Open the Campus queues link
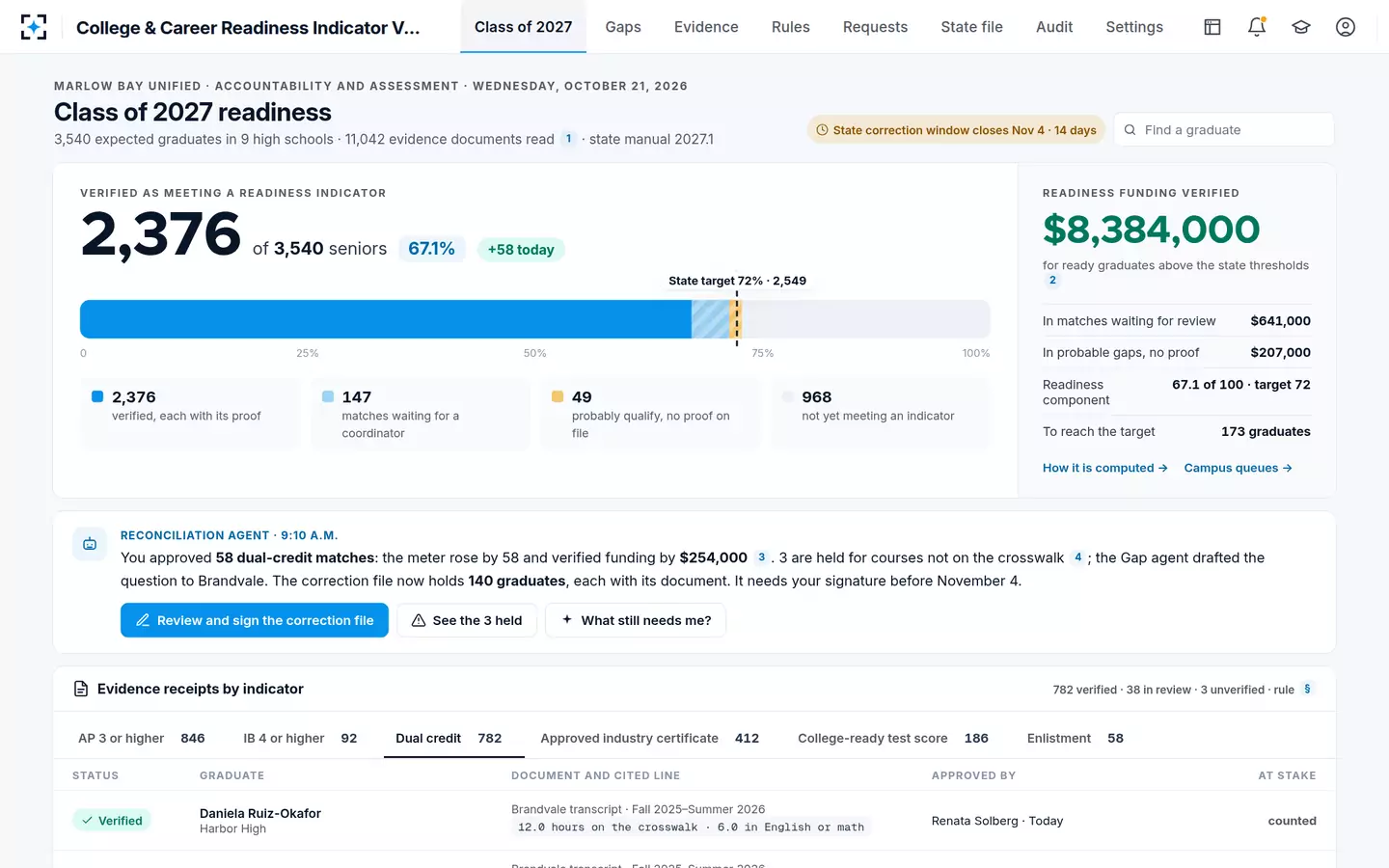 1239,468
